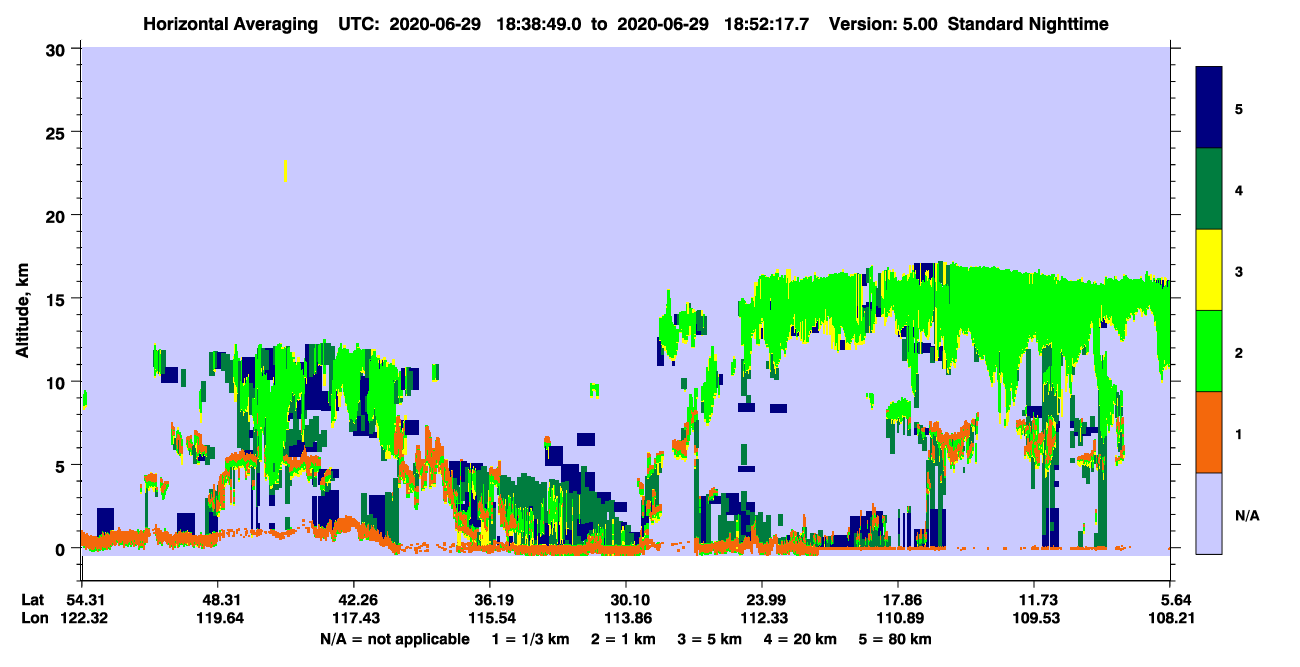Click the altitude tick label 20
Image resolution: width=1300 pixels, height=667 pixels.
click(57, 215)
